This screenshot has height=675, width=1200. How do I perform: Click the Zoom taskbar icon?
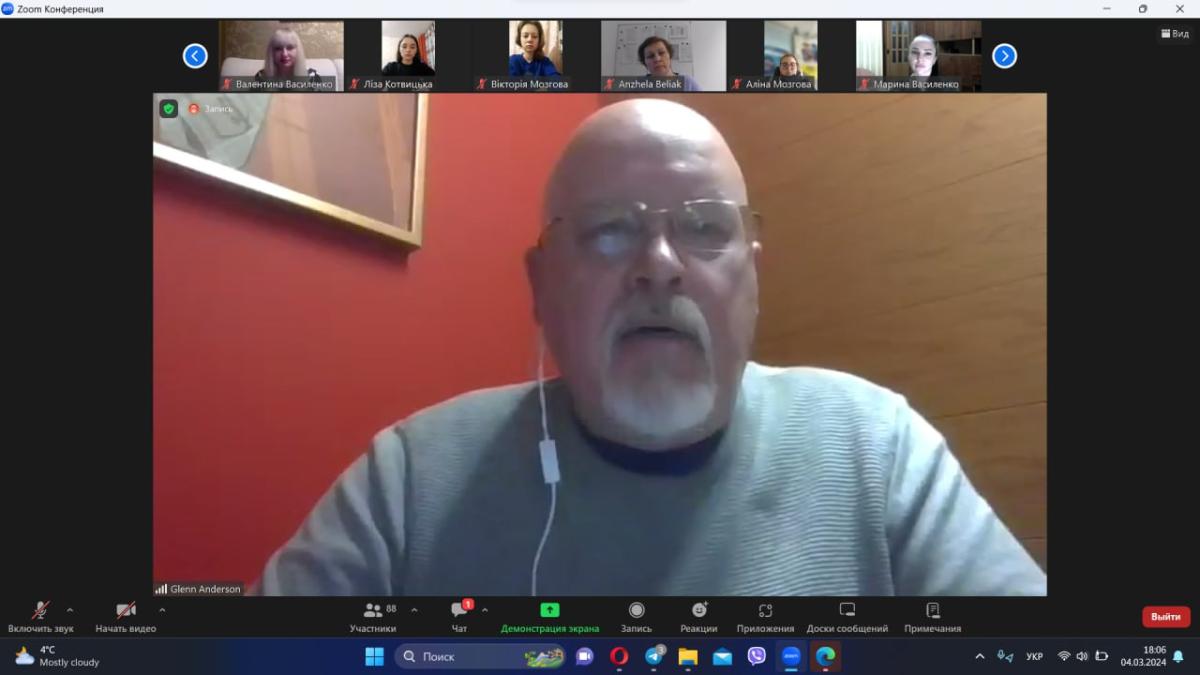791,656
